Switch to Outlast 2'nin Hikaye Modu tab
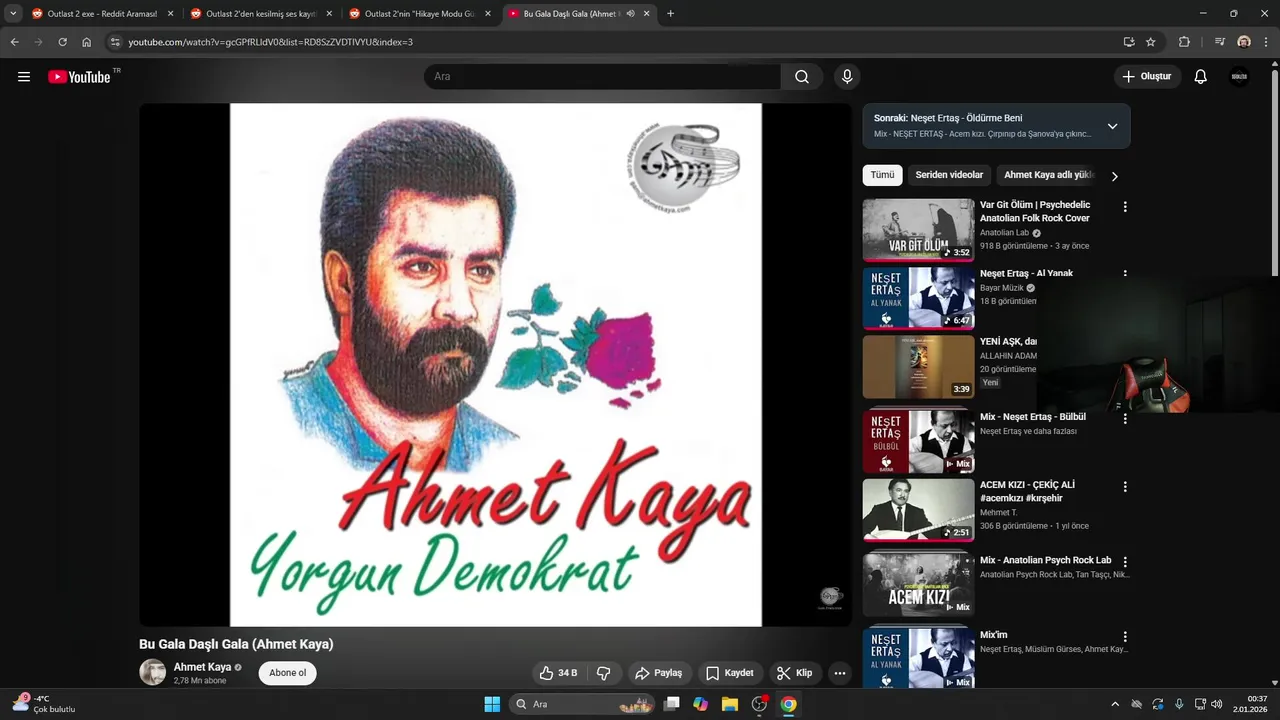 [420, 14]
